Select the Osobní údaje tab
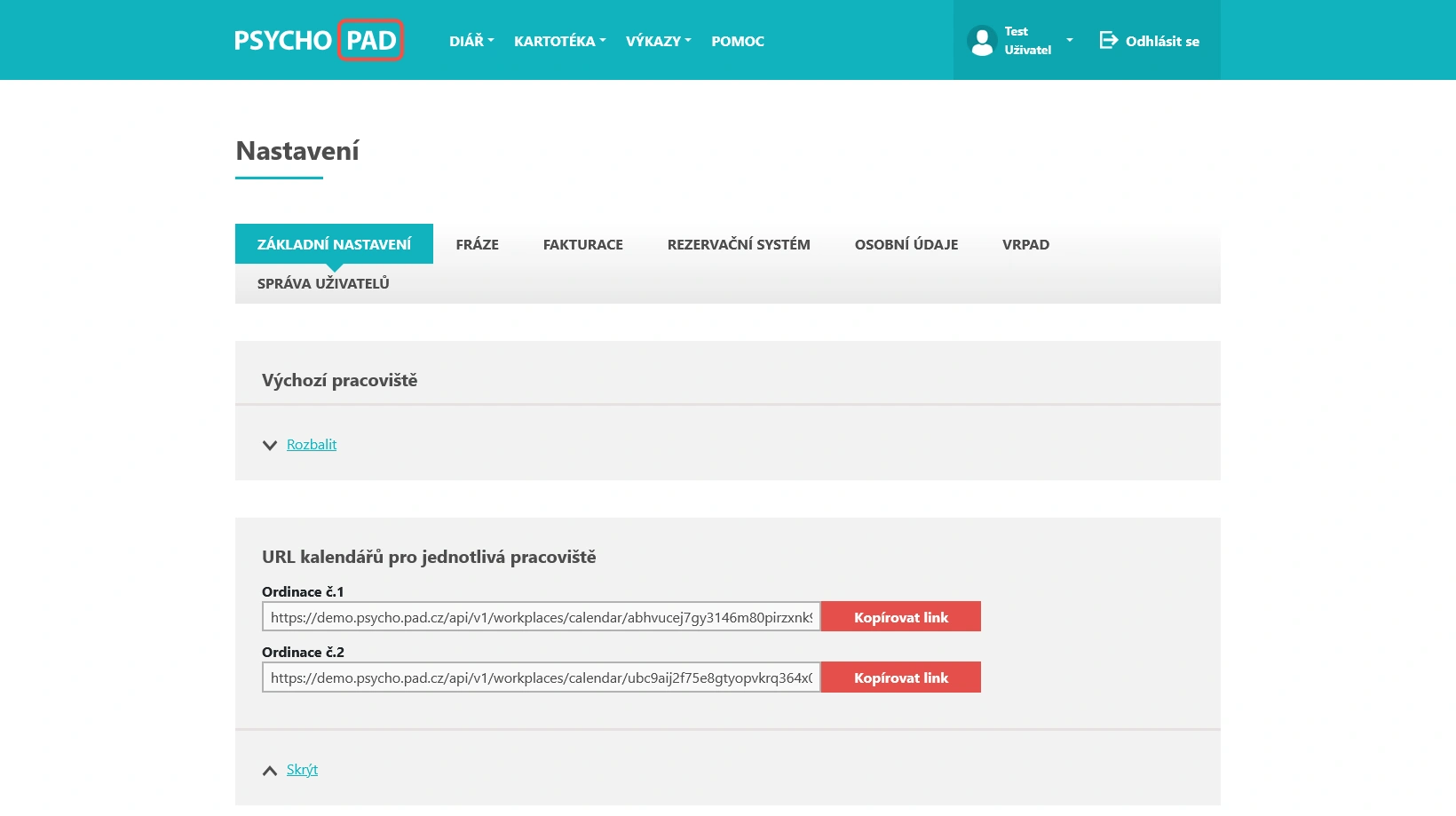 [x=906, y=244]
